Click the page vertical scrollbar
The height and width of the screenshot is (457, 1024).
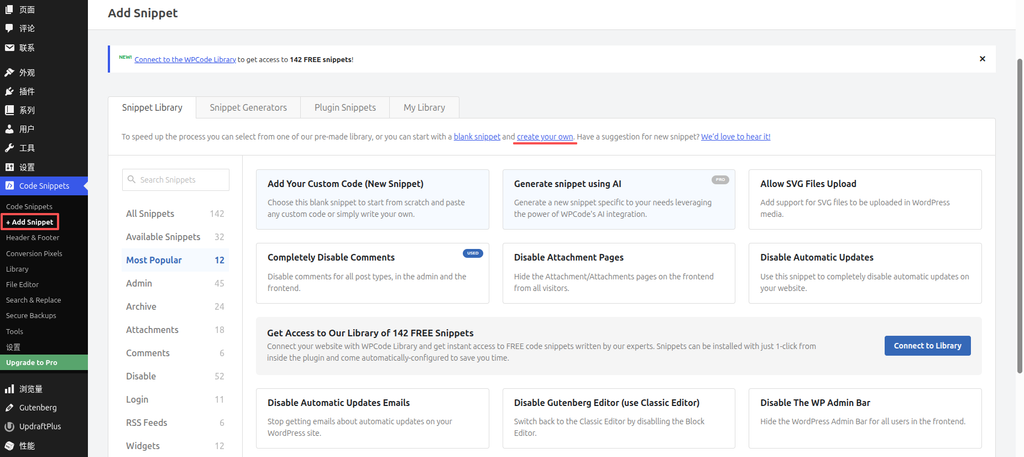pos(1020,214)
